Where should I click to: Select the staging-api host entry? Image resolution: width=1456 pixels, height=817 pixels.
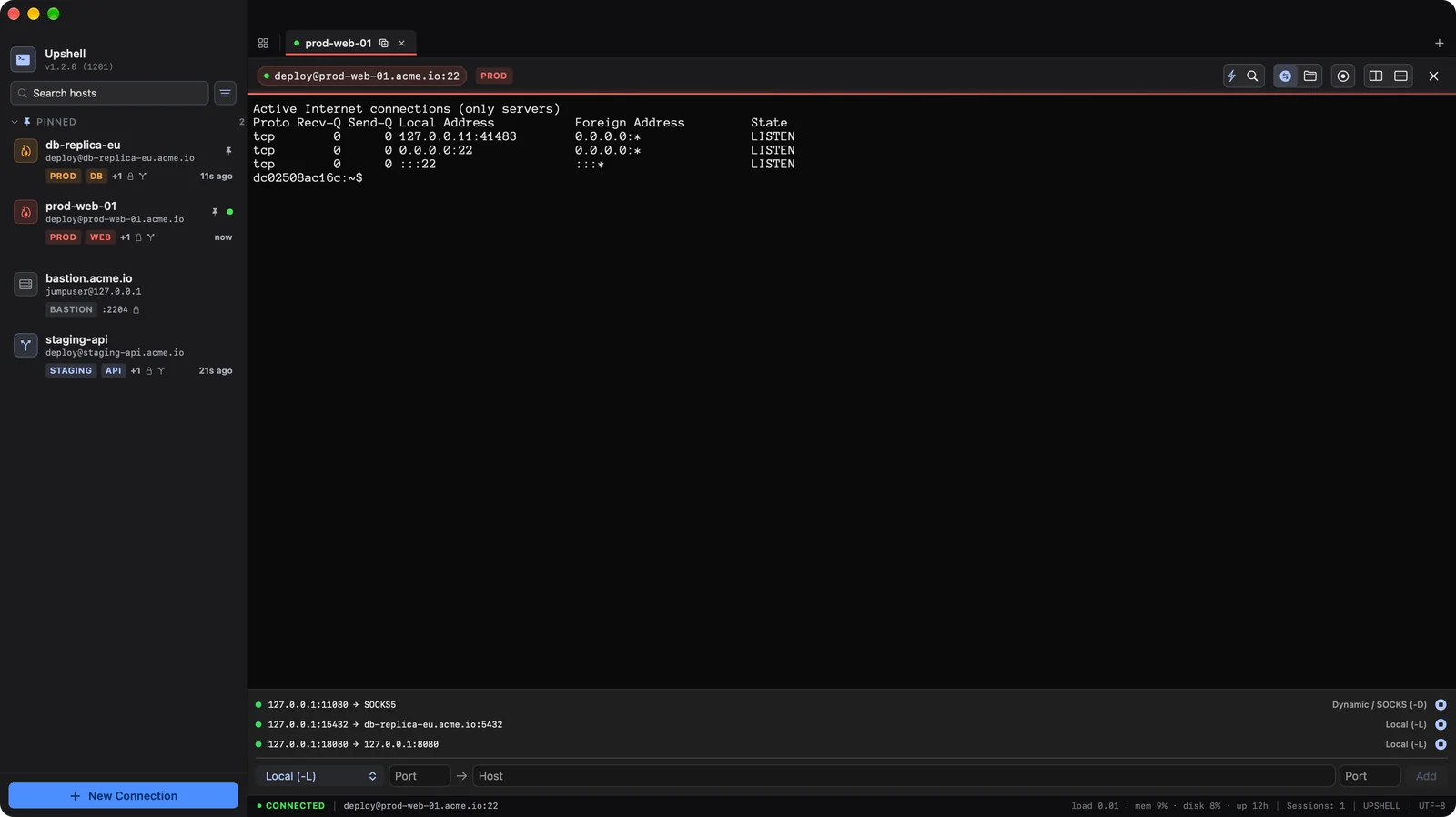(x=123, y=355)
